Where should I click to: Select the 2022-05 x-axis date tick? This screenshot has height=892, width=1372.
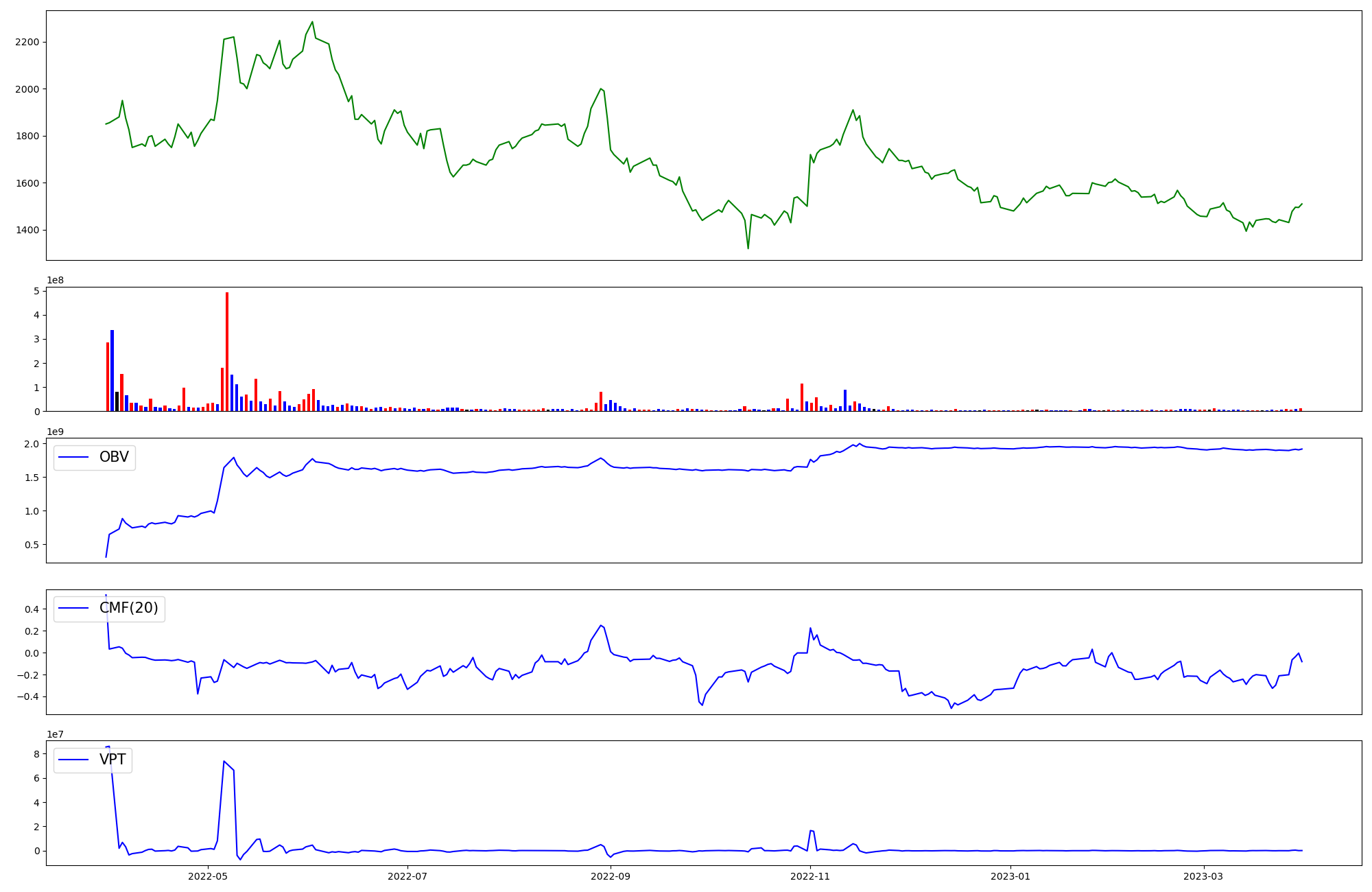207,876
